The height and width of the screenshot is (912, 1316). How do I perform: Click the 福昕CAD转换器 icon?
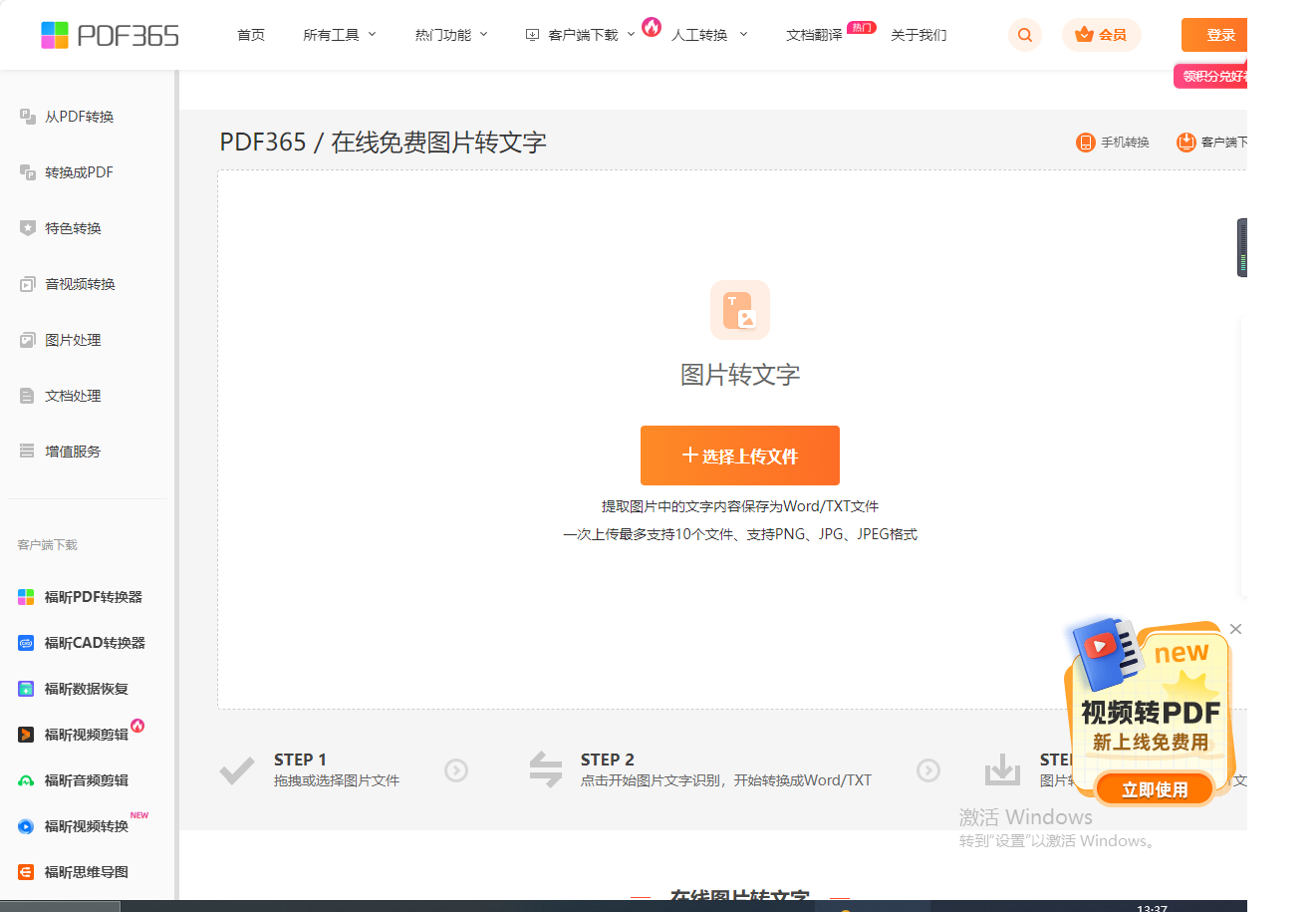click(26, 643)
